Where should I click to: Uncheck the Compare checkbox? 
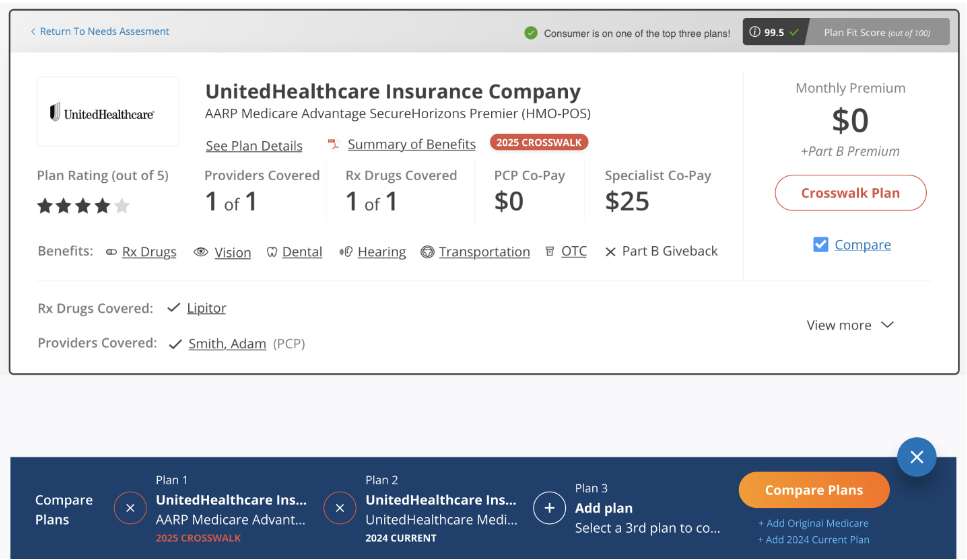(821, 245)
